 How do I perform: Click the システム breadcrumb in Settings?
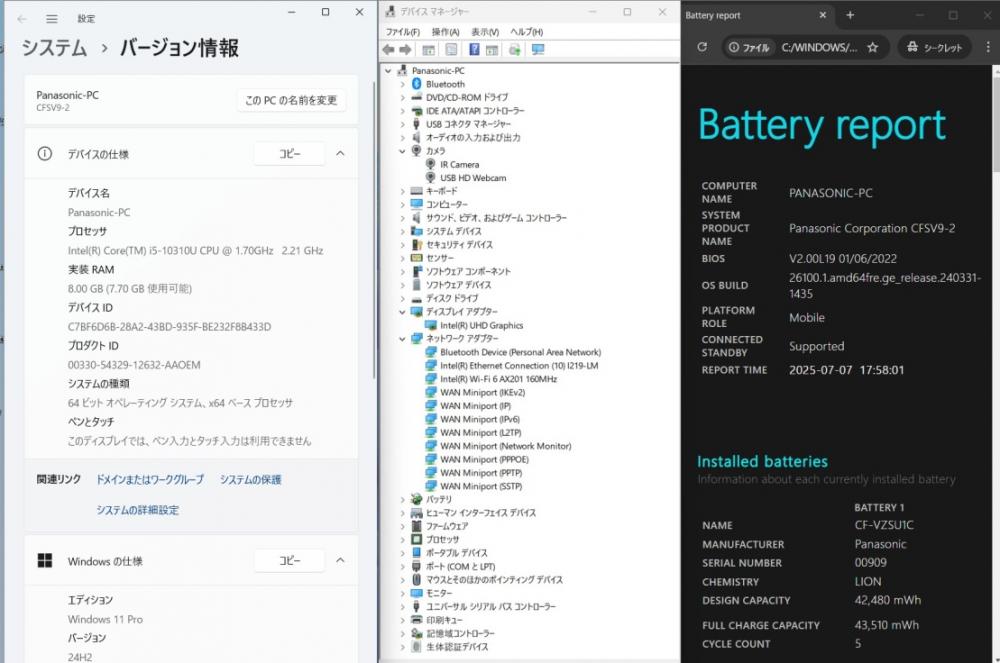click(54, 48)
